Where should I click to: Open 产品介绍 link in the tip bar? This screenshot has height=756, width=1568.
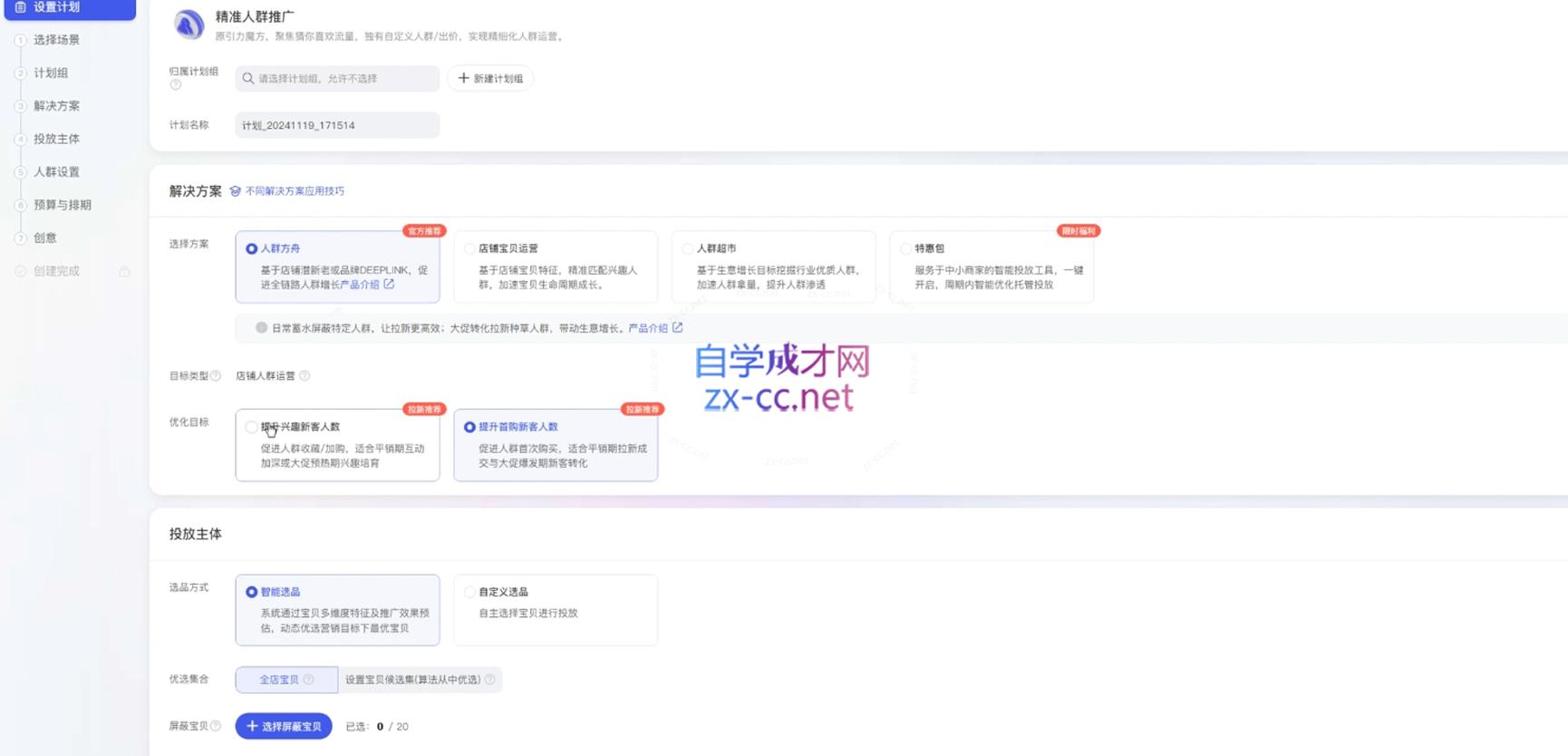[x=648, y=328]
